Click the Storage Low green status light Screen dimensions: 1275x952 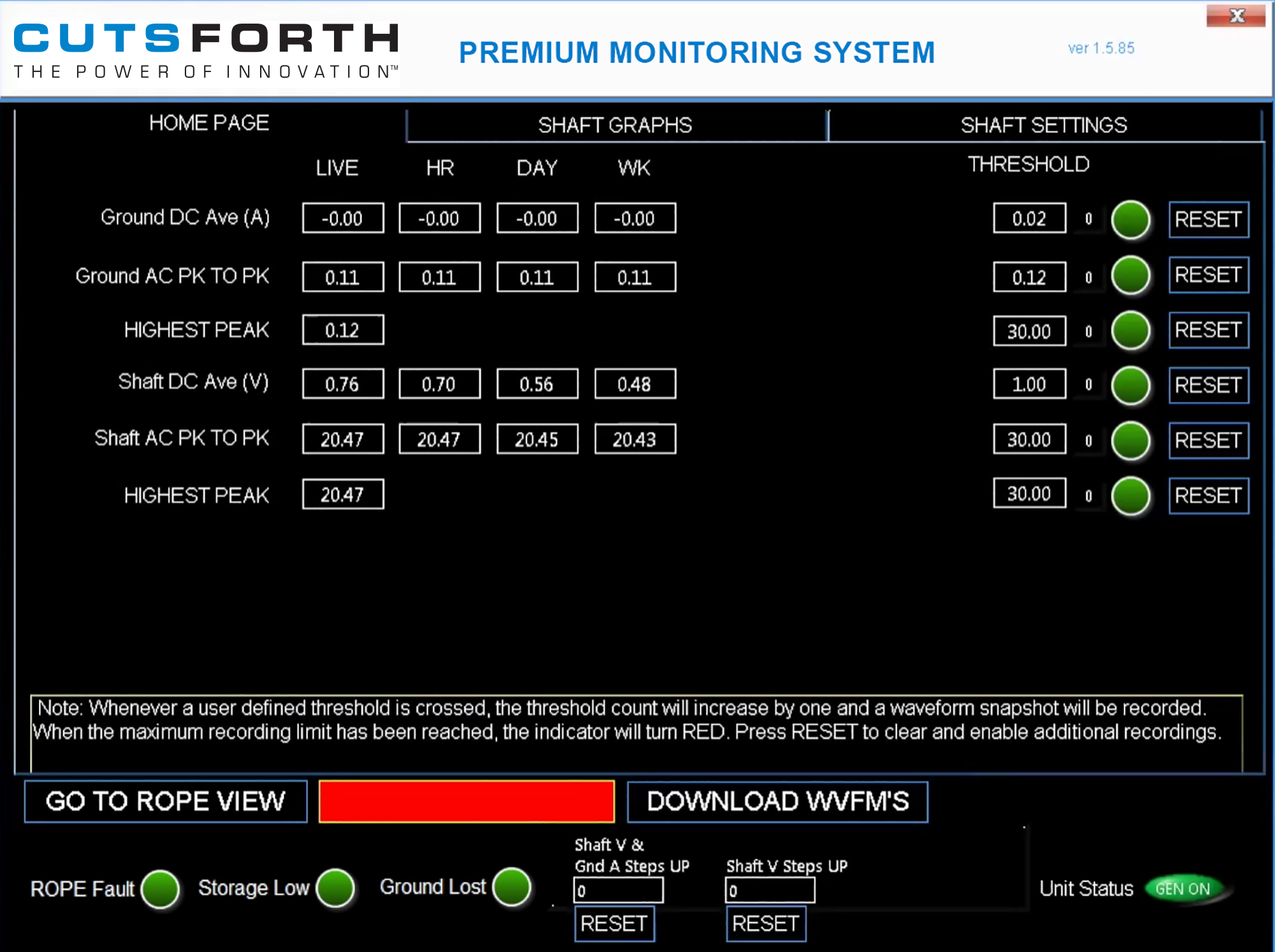[x=335, y=888]
